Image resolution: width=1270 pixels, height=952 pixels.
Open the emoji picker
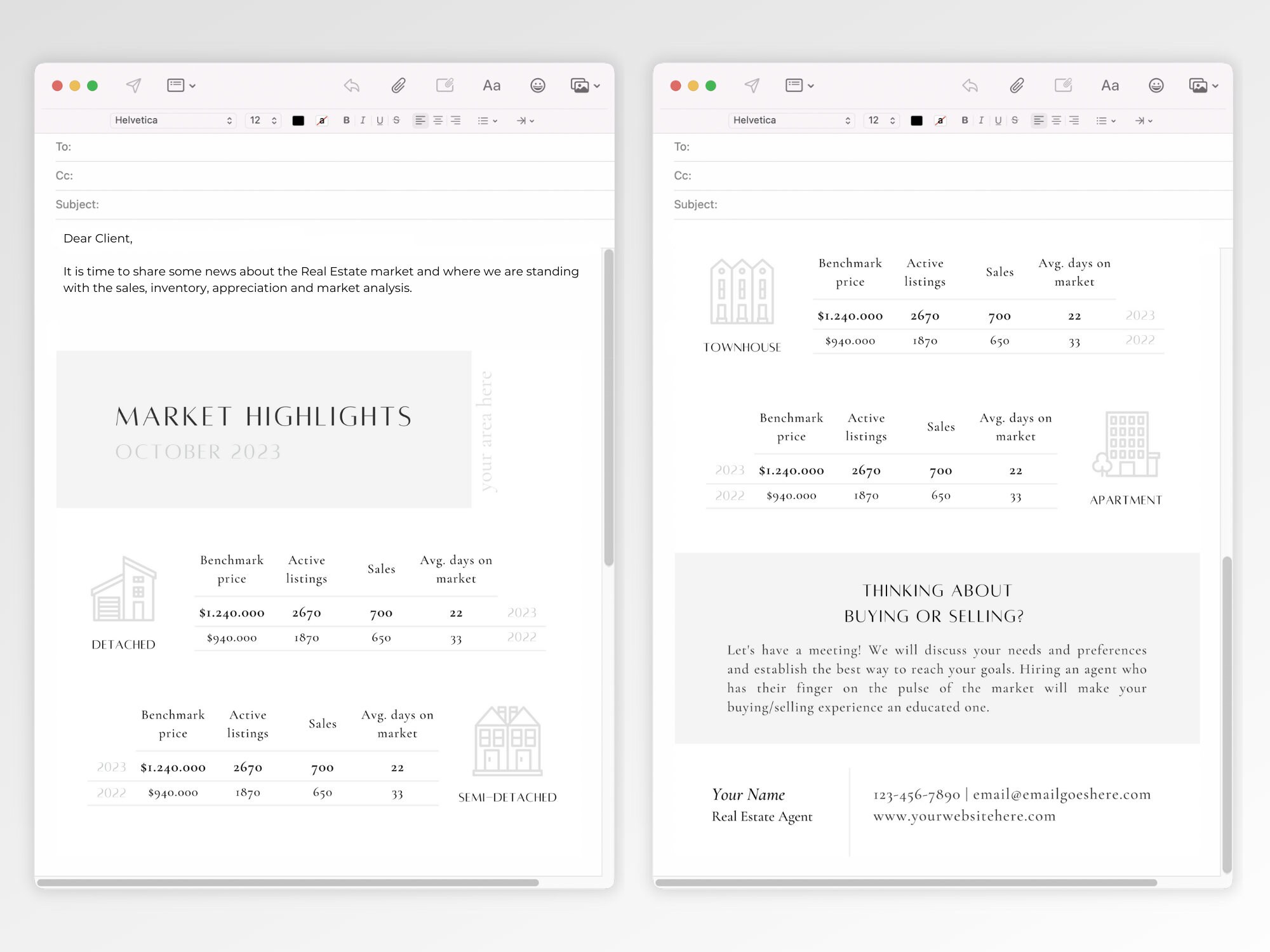538,85
